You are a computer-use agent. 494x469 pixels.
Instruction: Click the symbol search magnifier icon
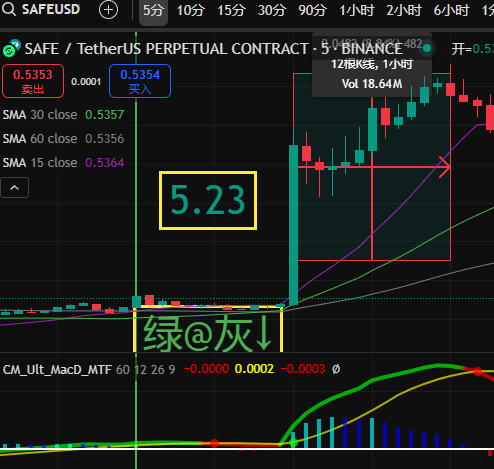[x=9, y=9]
